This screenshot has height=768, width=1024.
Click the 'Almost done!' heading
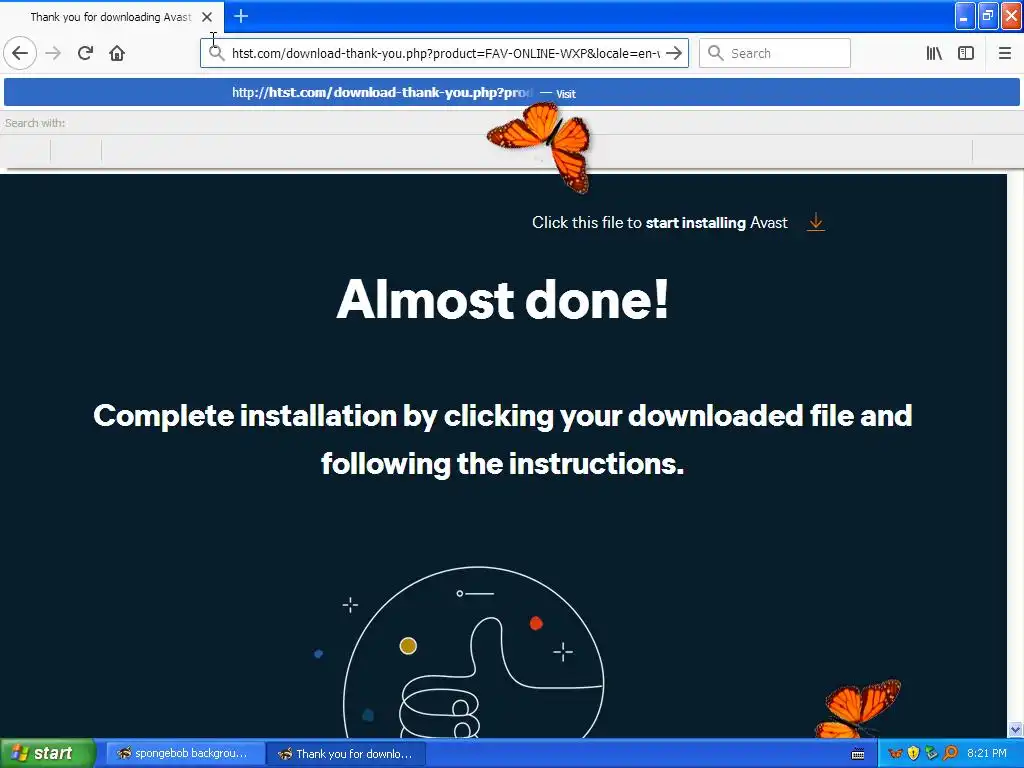[x=503, y=299]
